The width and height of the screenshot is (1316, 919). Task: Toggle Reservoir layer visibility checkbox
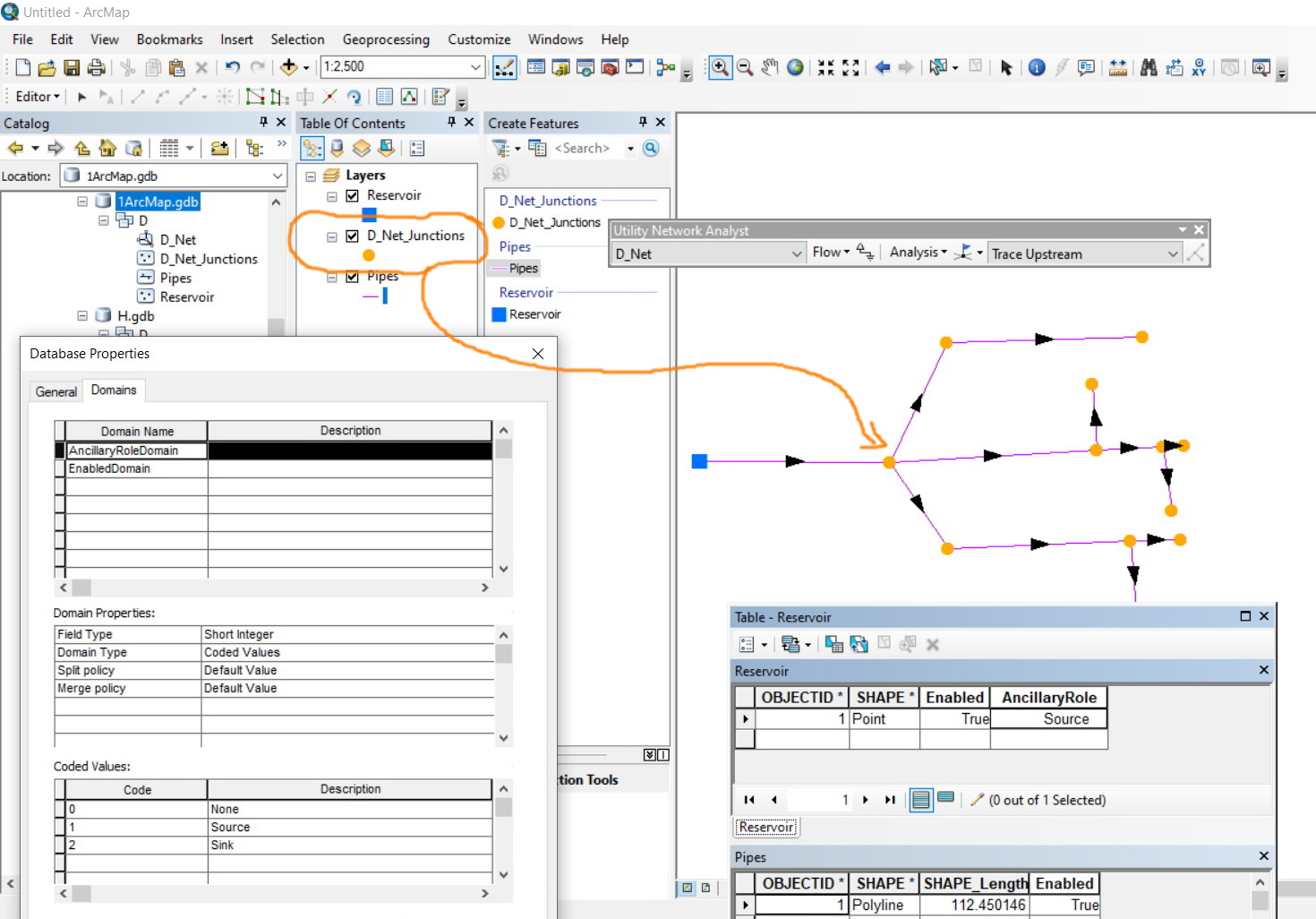(x=353, y=195)
